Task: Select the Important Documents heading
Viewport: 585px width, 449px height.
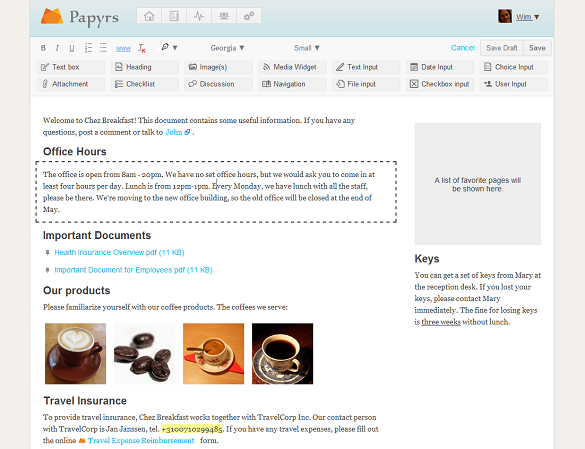Action: tap(97, 236)
